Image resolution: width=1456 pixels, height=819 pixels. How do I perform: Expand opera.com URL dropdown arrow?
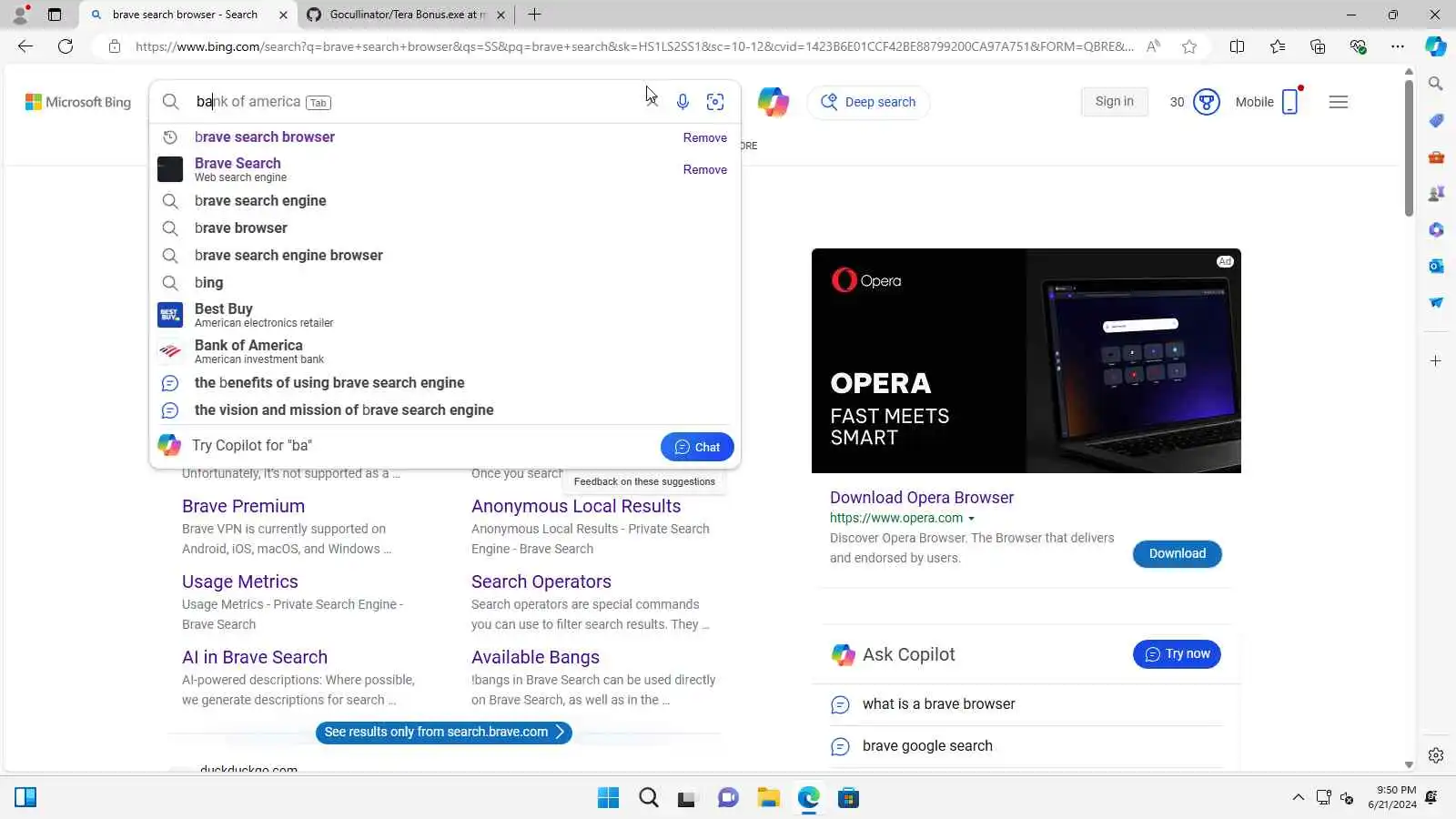coord(972,519)
